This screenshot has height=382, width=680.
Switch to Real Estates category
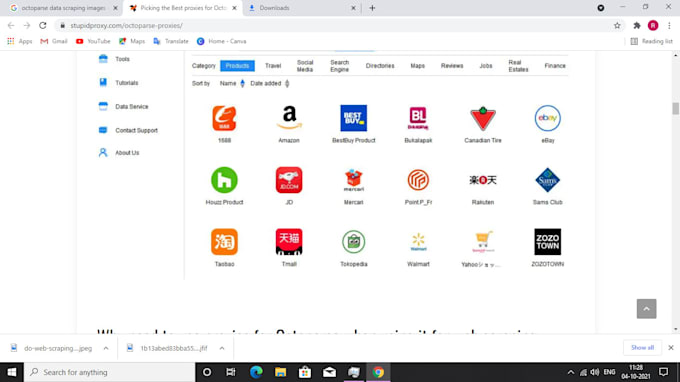518,66
